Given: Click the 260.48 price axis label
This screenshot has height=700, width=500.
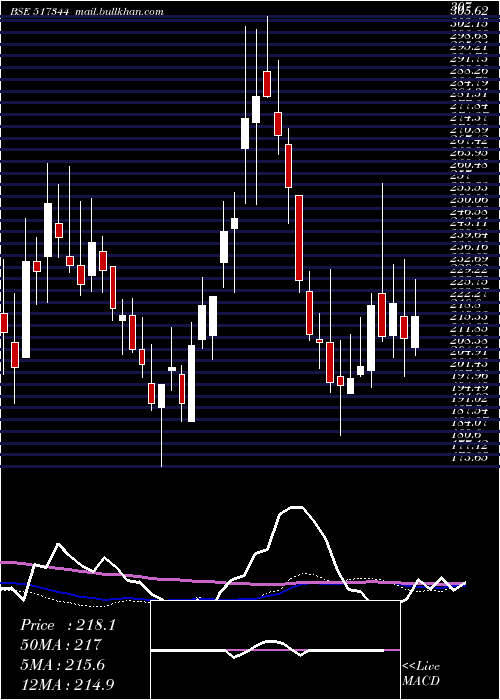Looking at the screenshot, I should (x=469, y=165).
